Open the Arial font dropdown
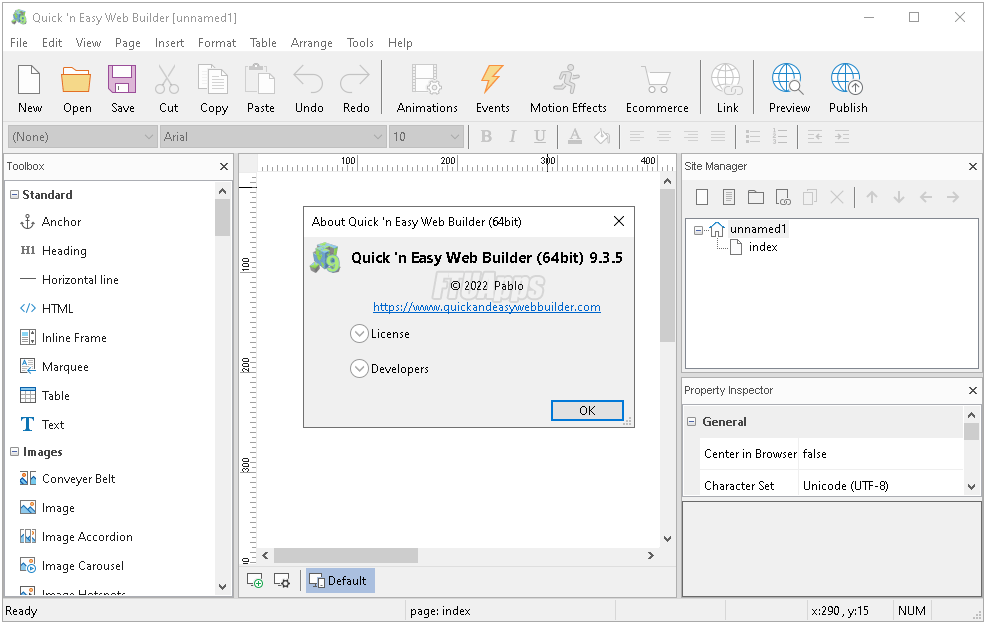 [x=273, y=137]
